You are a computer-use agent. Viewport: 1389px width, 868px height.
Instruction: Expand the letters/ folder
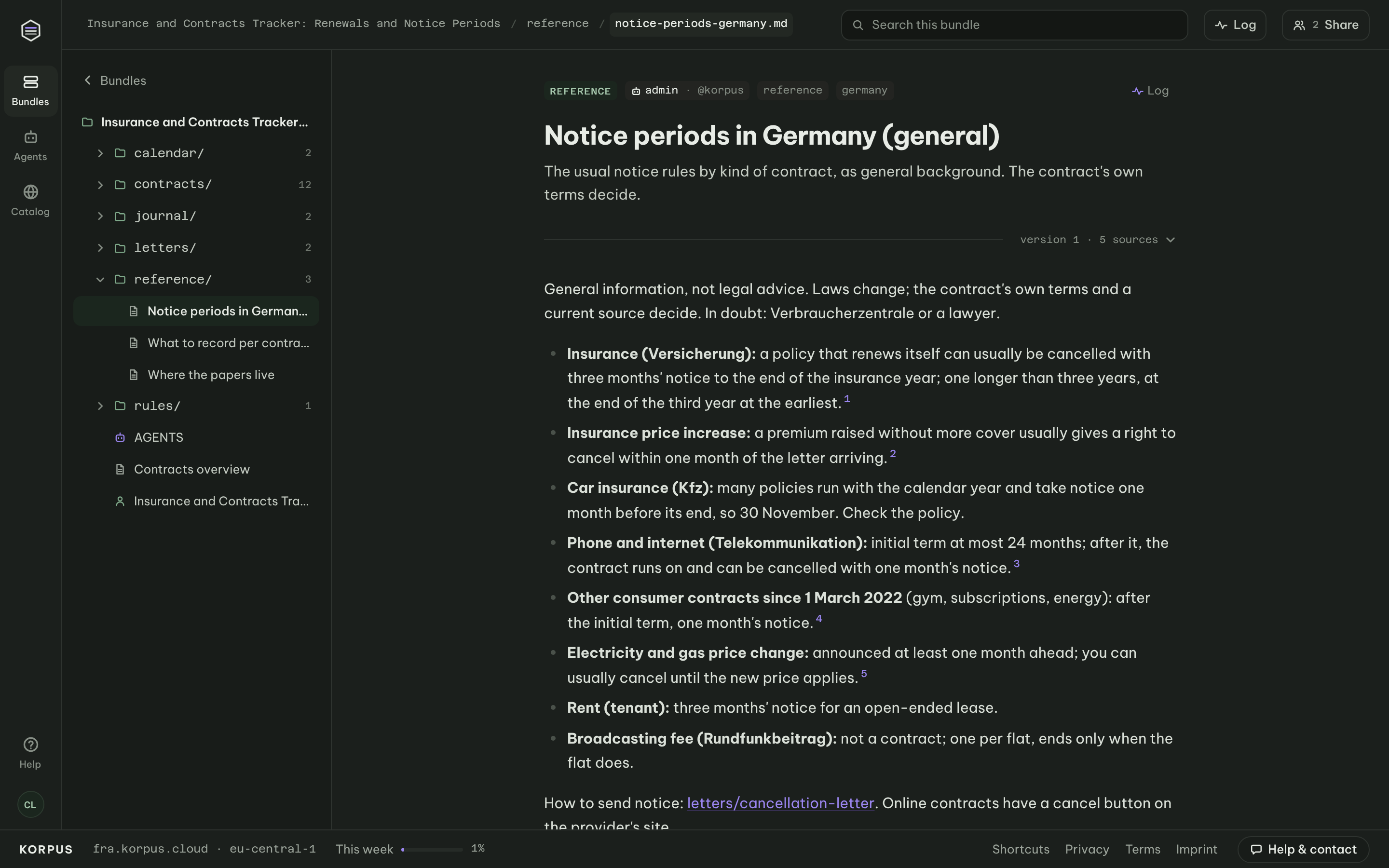196,247
